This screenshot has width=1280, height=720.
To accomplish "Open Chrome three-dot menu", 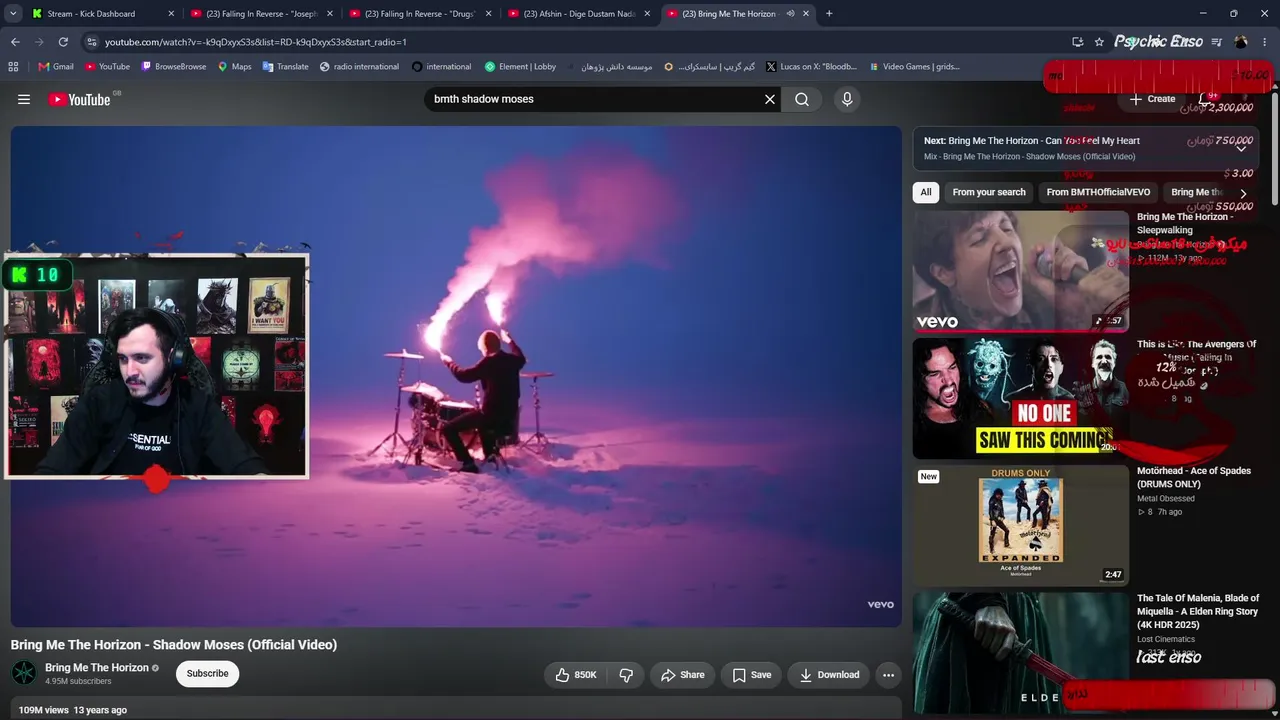I will (1264, 42).
